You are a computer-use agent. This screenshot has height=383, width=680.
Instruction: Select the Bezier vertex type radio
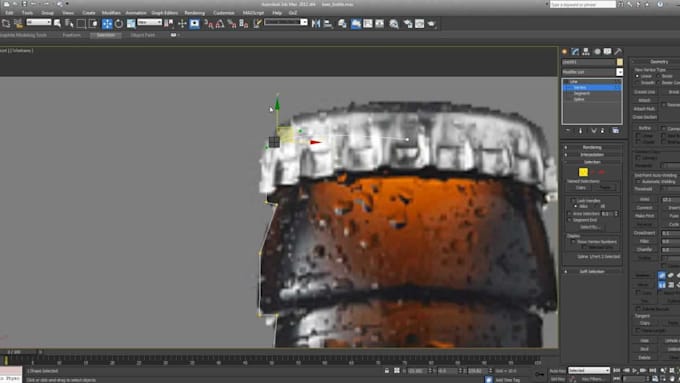[659, 76]
